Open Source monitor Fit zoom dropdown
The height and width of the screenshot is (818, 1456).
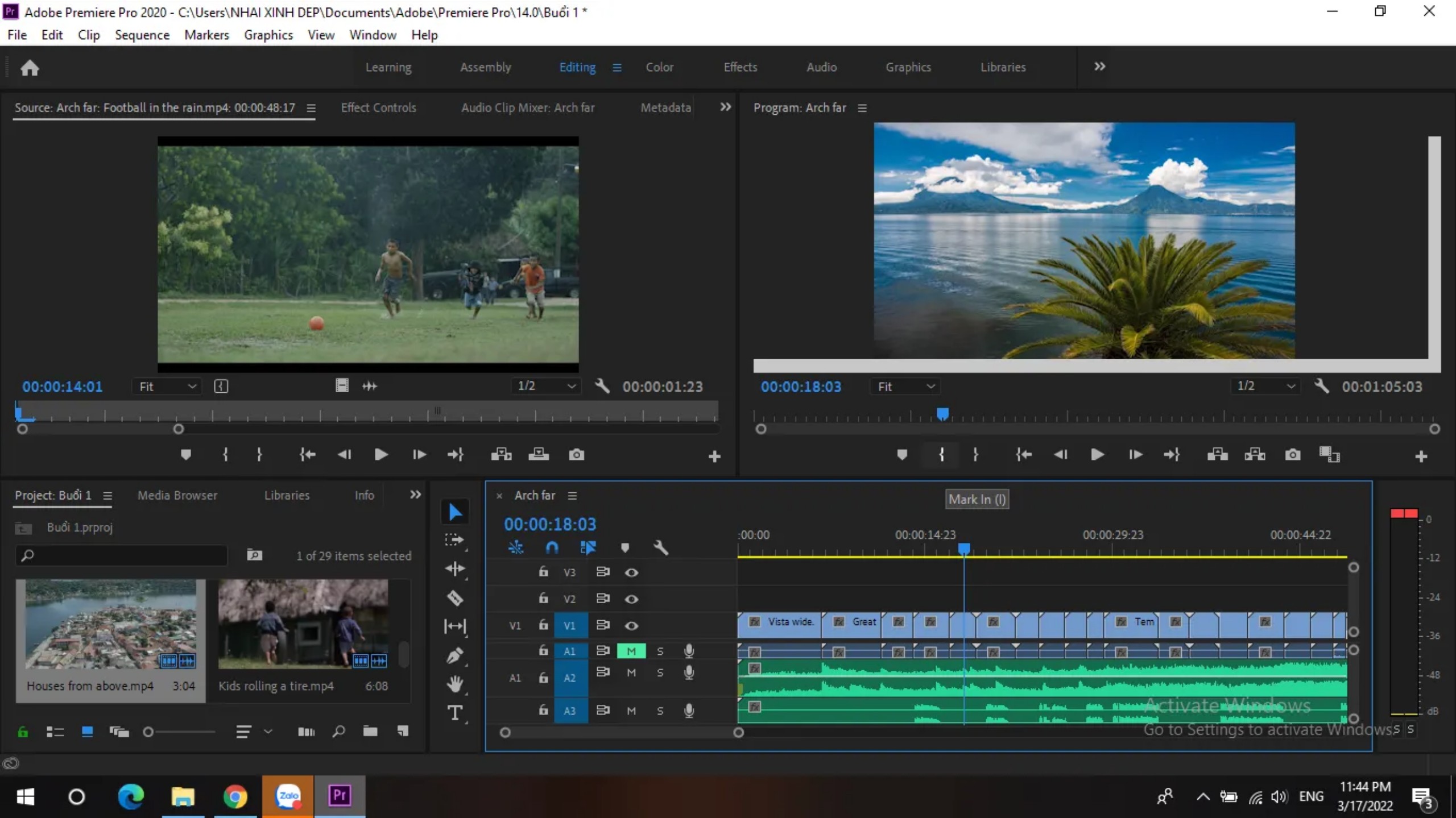coord(167,387)
